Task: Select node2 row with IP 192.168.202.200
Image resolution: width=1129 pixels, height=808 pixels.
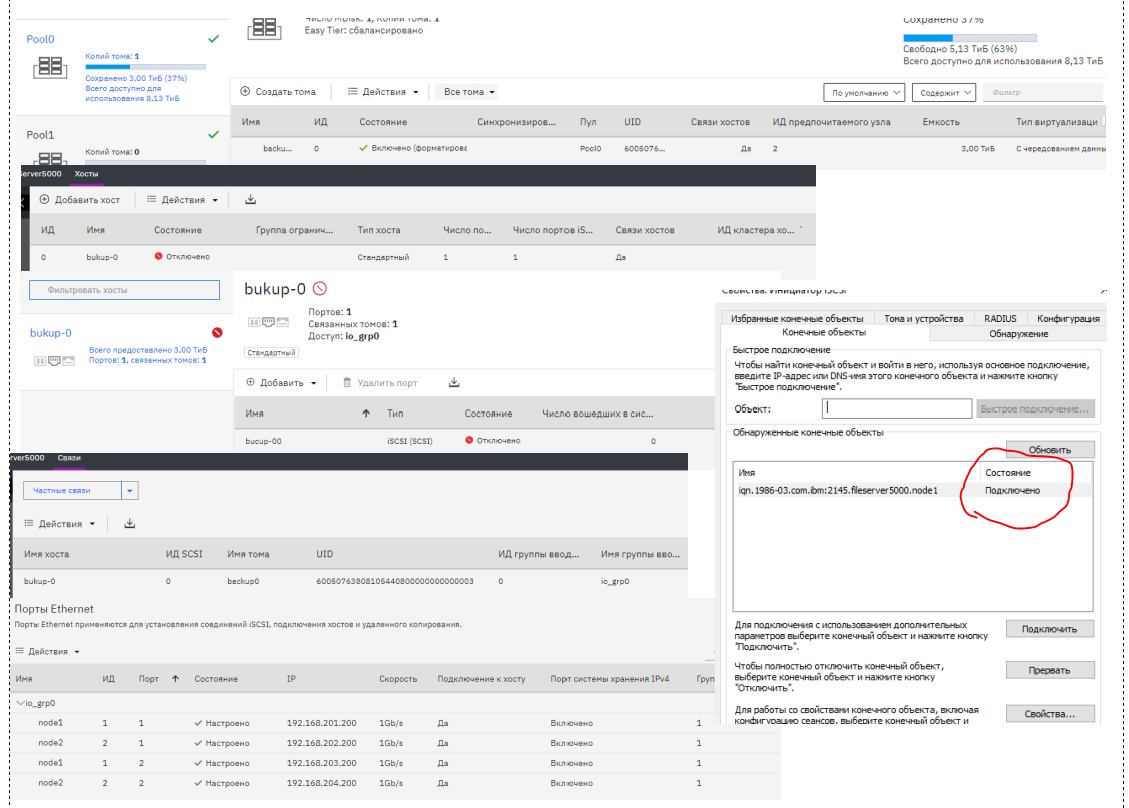Action: click(395, 743)
